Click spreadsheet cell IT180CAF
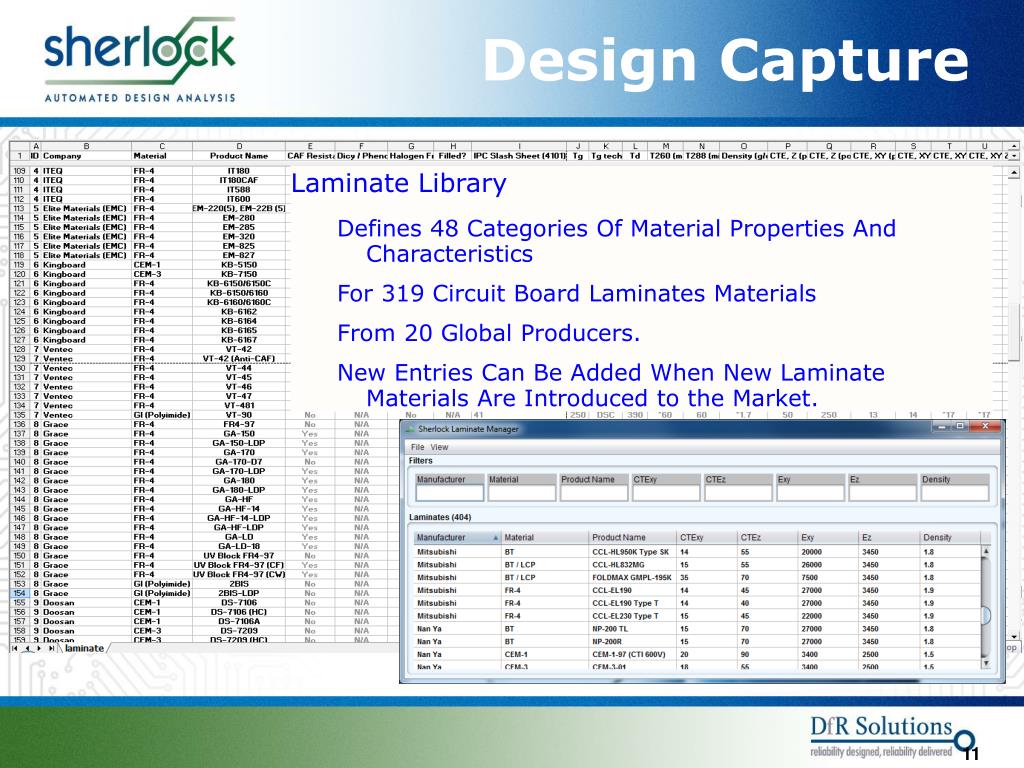Screen dimensions: 1024x768 239,180
